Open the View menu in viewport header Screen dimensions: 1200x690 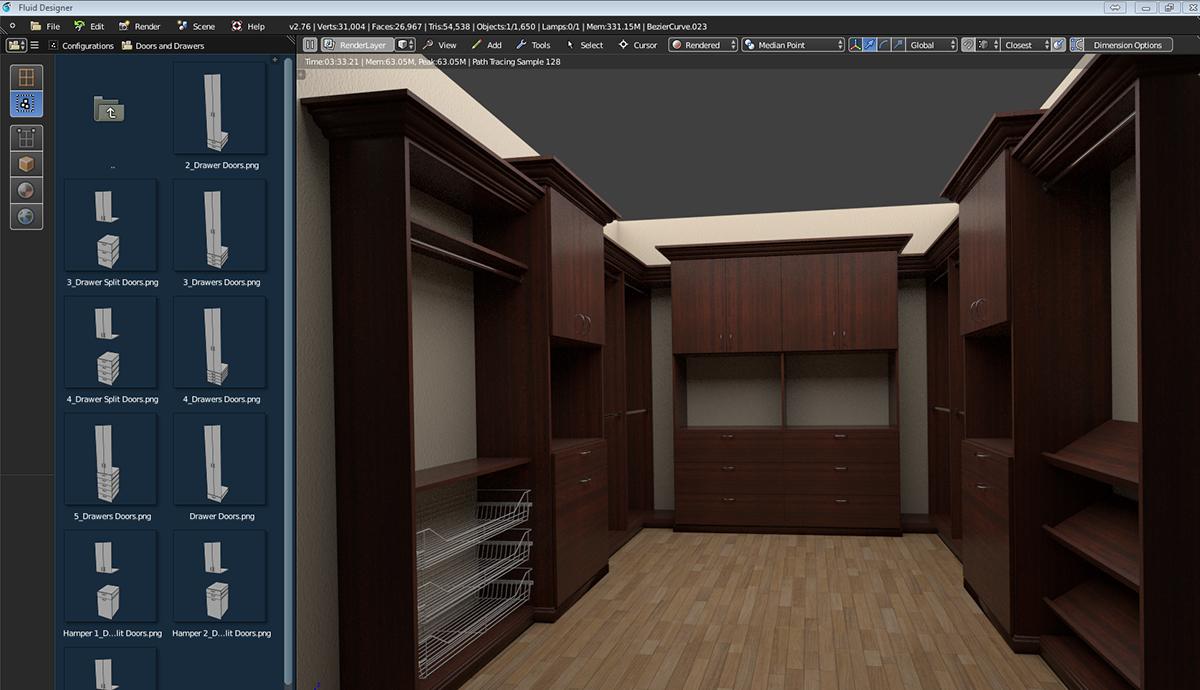point(439,45)
